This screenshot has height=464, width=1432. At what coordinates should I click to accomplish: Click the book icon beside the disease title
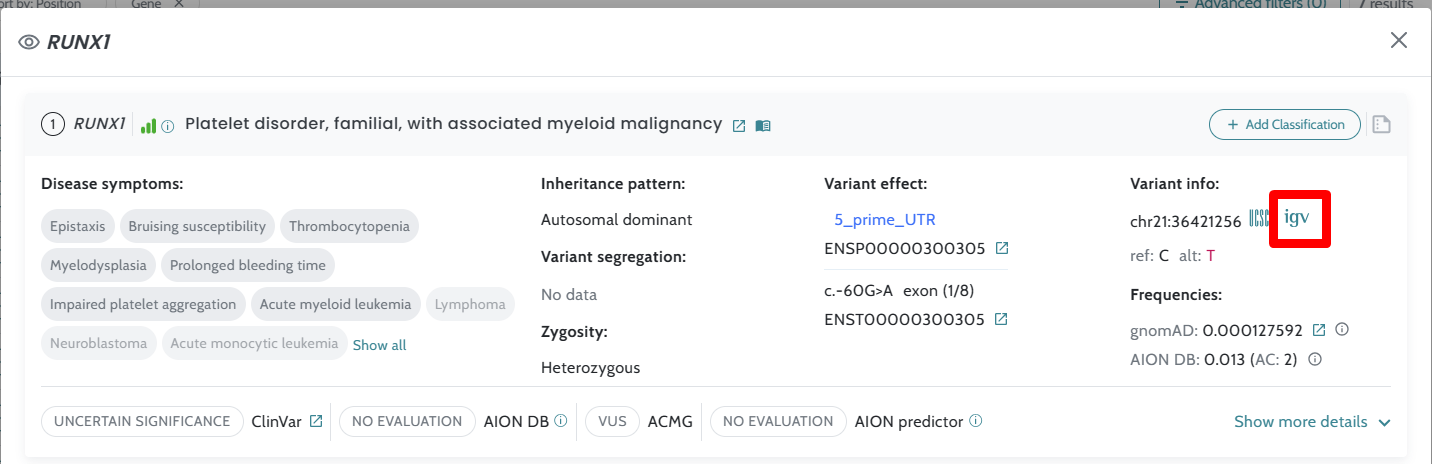[763, 126]
